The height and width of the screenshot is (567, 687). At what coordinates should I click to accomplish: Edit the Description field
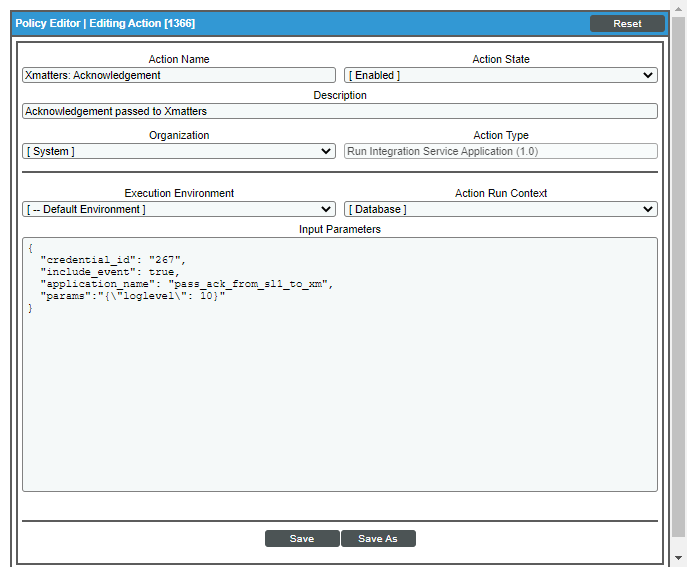click(x=340, y=111)
